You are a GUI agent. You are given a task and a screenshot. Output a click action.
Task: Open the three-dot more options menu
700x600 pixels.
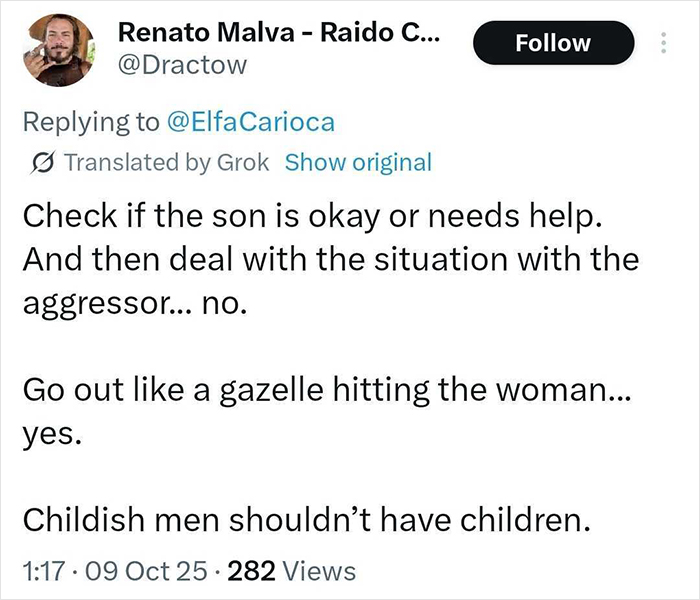coord(661,43)
